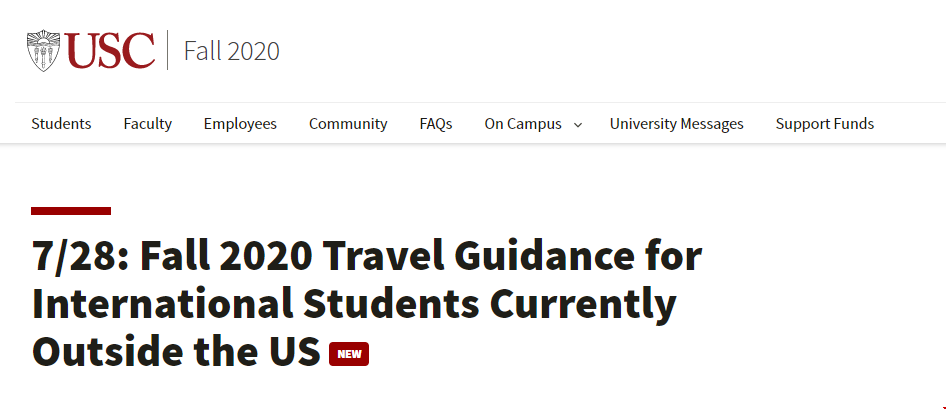Expand the chevron beside On Campus
This screenshot has width=946, height=409.
point(578,125)
